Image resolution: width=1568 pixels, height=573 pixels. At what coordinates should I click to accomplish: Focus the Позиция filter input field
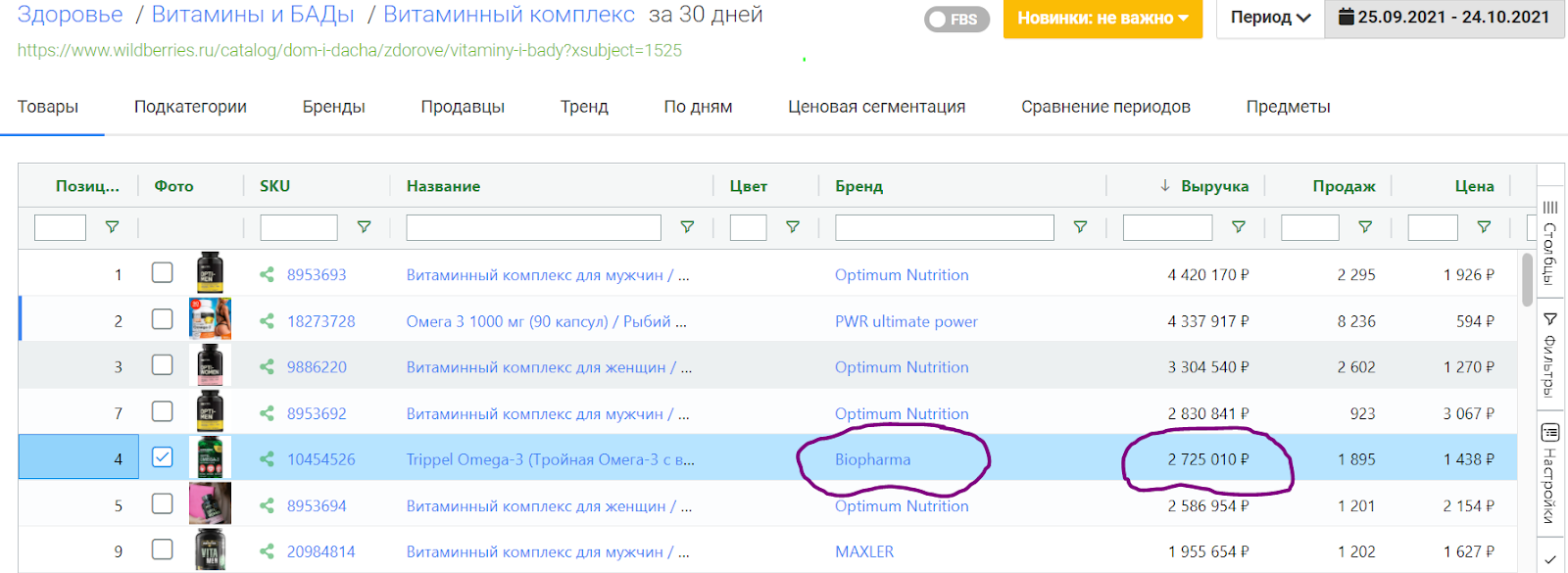(x=60, y=227)
